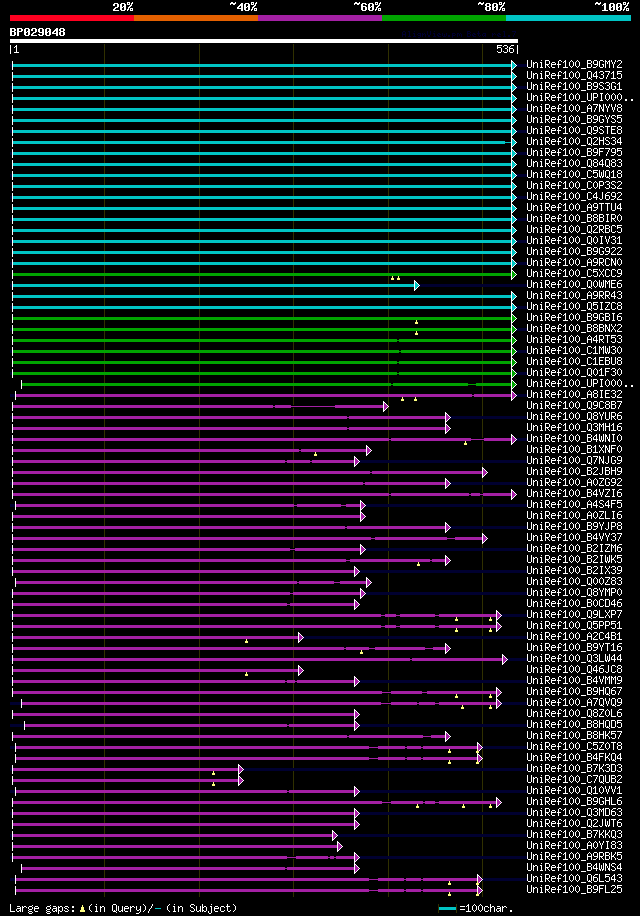Select the UniRef100_B9GBI6 label
The width and height of the screenshot is (640, 916).
pyautogui.click(x=574, y=318)
